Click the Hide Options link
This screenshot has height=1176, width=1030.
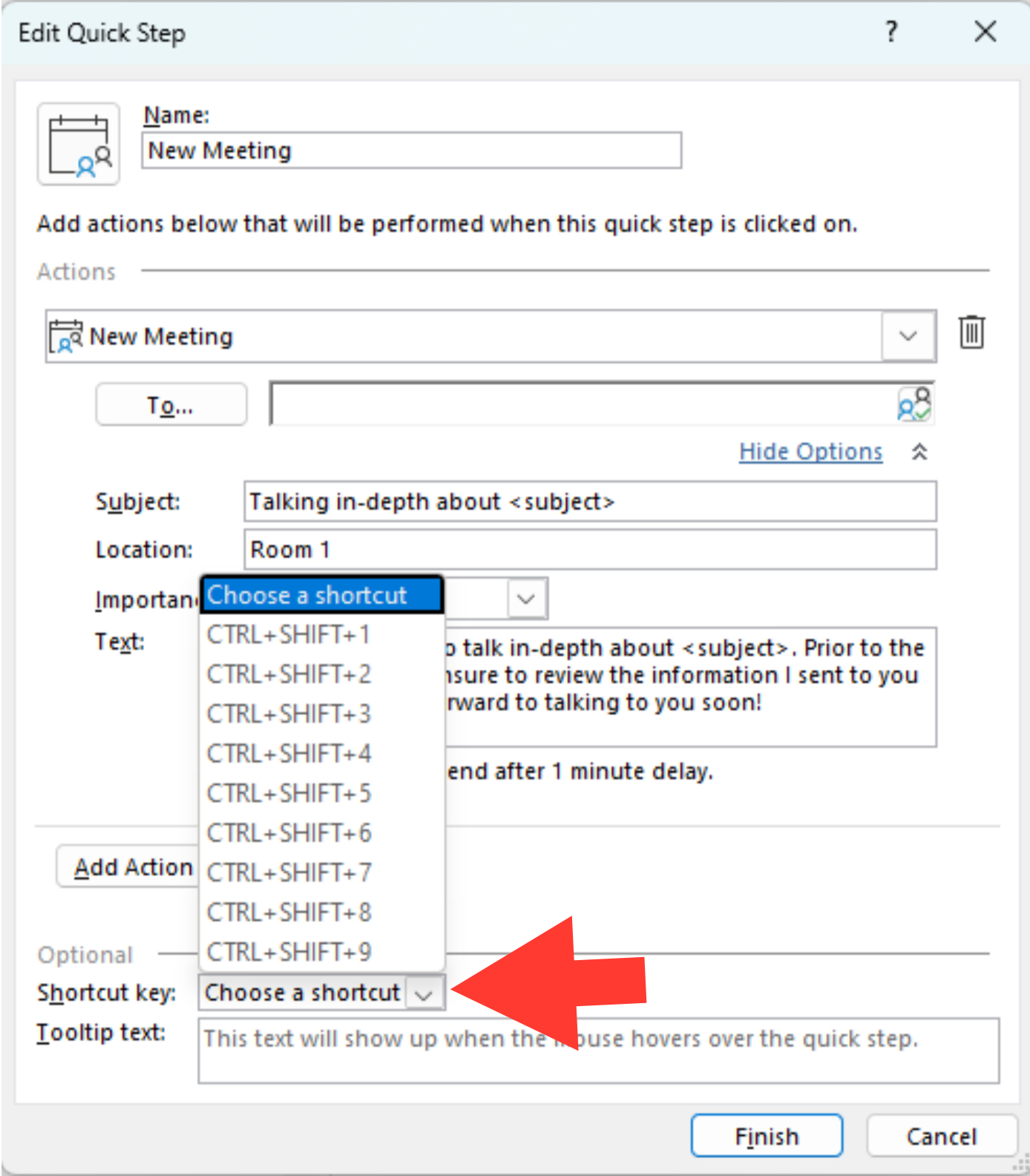tap(810, 452)
